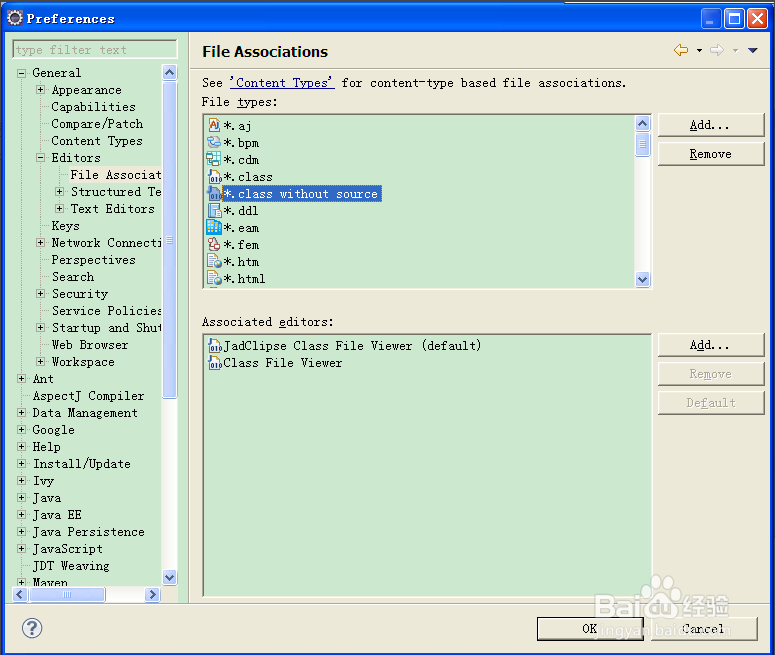
Task: Open the back history dropdown arrow
Action: [699, 50]
